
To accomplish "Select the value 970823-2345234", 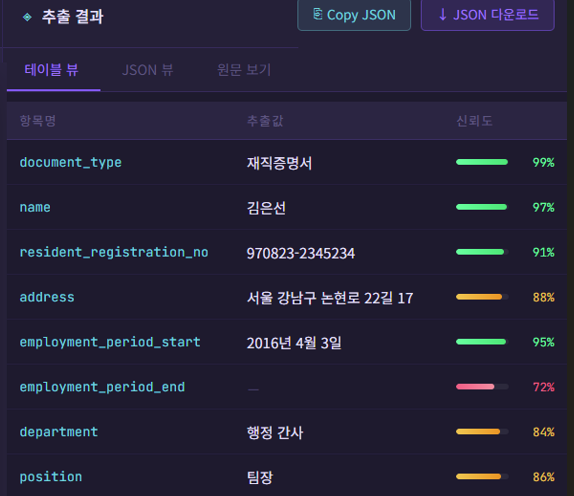I will point(301,253).
